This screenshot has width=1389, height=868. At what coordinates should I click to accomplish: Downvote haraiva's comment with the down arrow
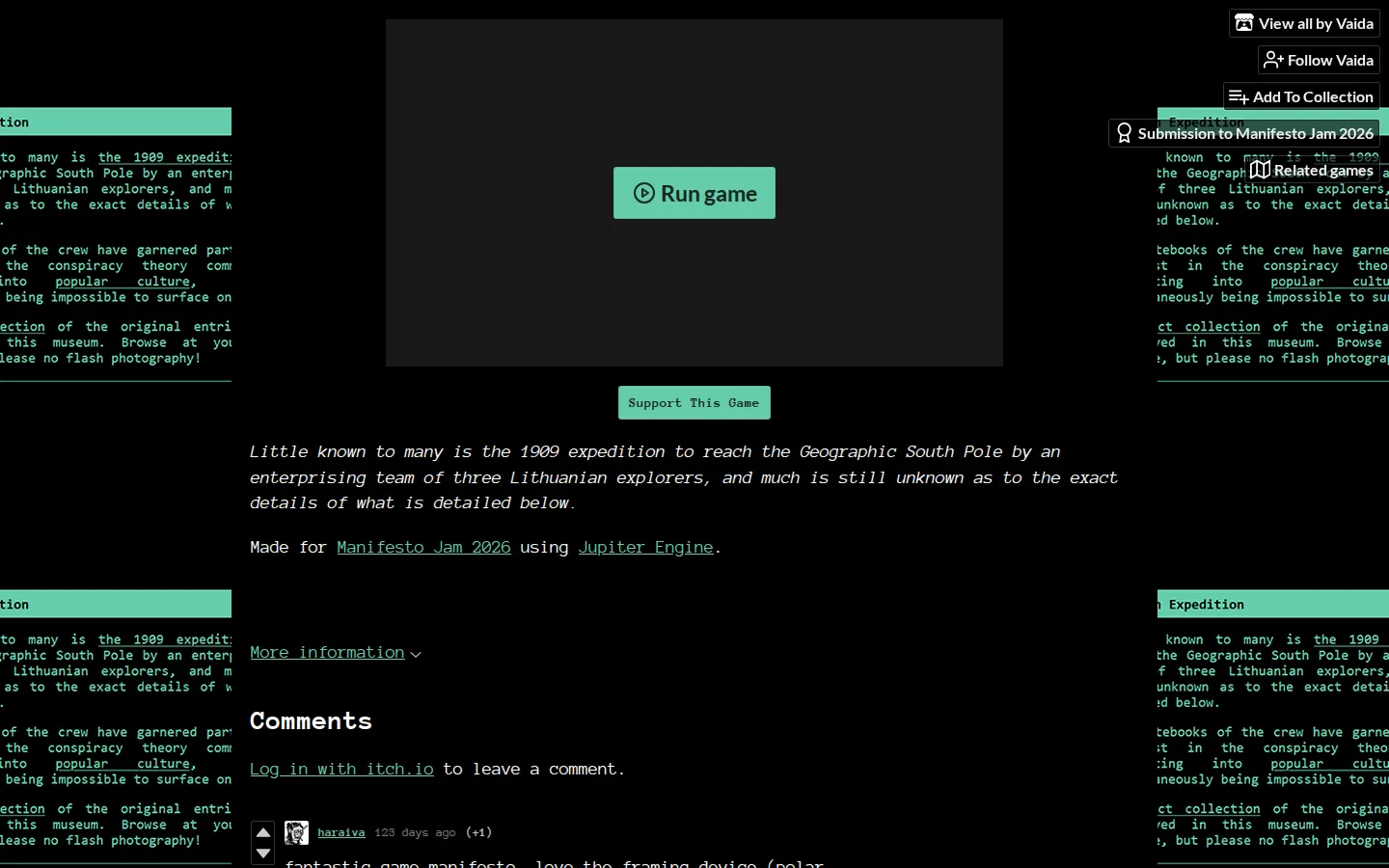click(263, 854)
